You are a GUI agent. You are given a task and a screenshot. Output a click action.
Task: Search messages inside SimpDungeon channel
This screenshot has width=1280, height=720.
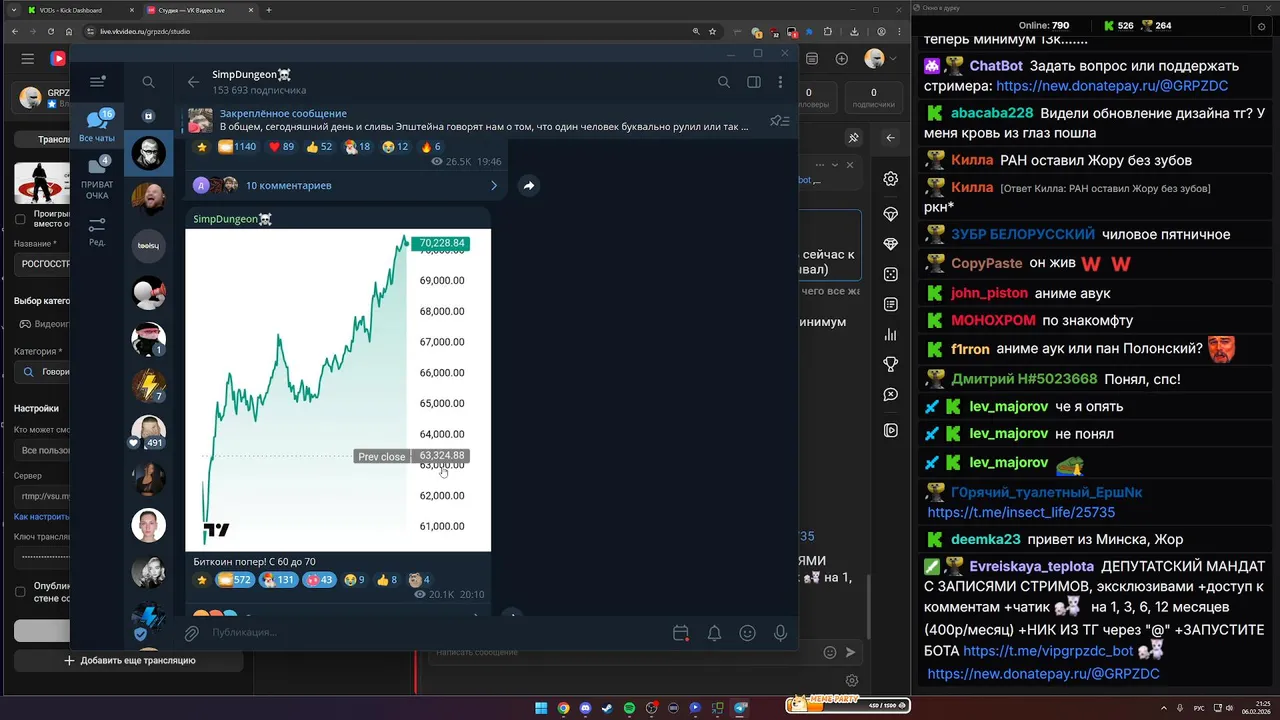724,82
